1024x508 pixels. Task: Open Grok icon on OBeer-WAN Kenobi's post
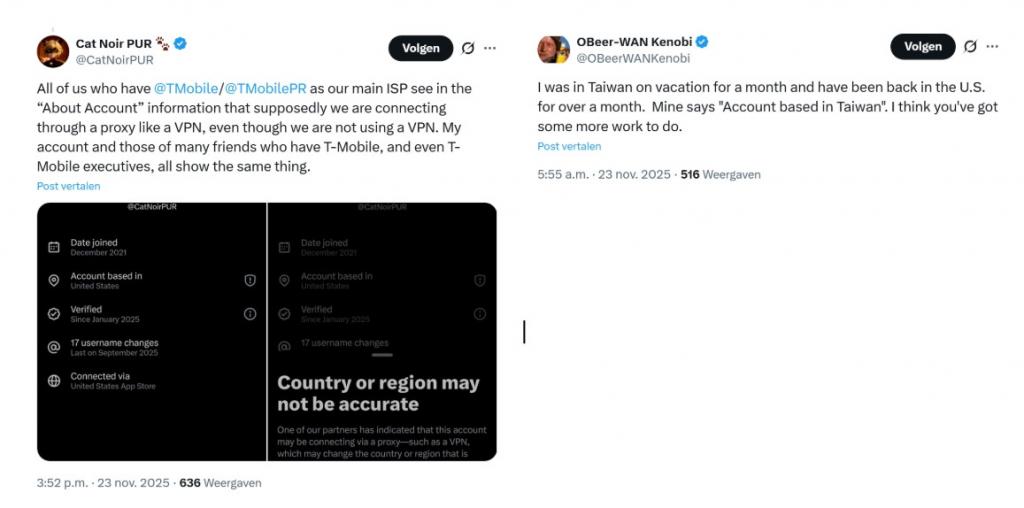(970, 46)
